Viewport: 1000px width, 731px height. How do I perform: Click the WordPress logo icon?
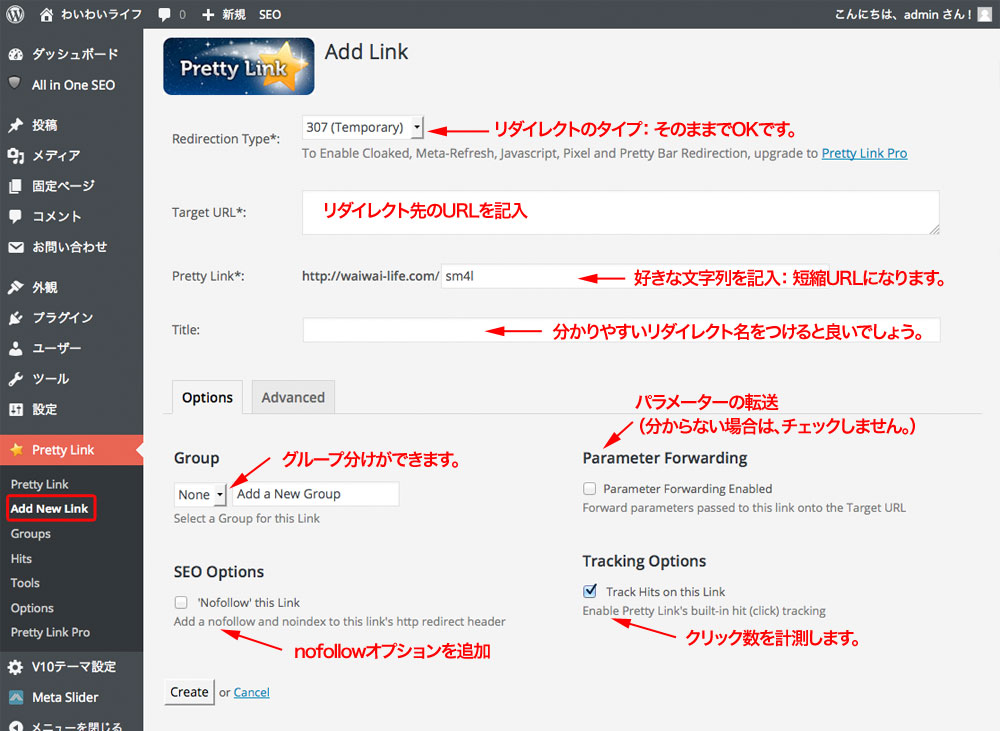point(15,14)
